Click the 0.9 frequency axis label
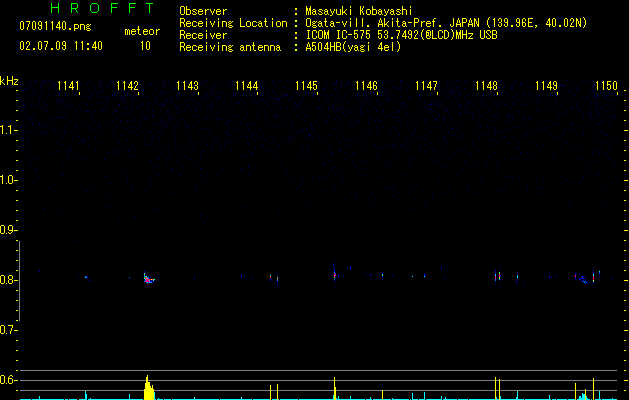 (x=8, y=230)
